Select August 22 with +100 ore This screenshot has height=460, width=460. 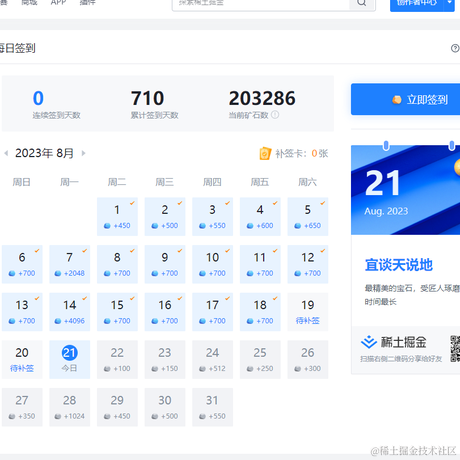point(117,360)
